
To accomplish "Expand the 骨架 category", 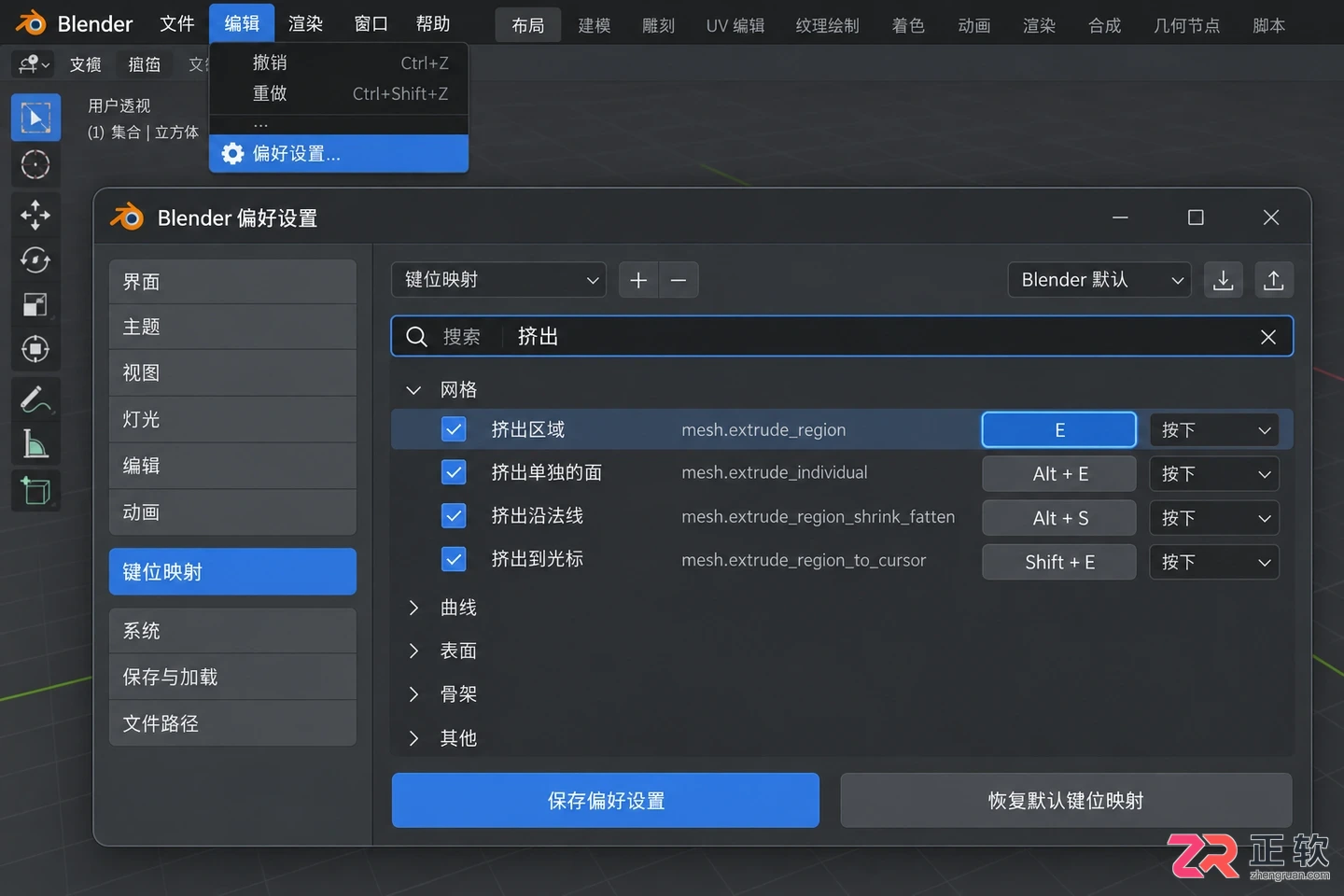I will pyautogui.click(x=413, y=694).
